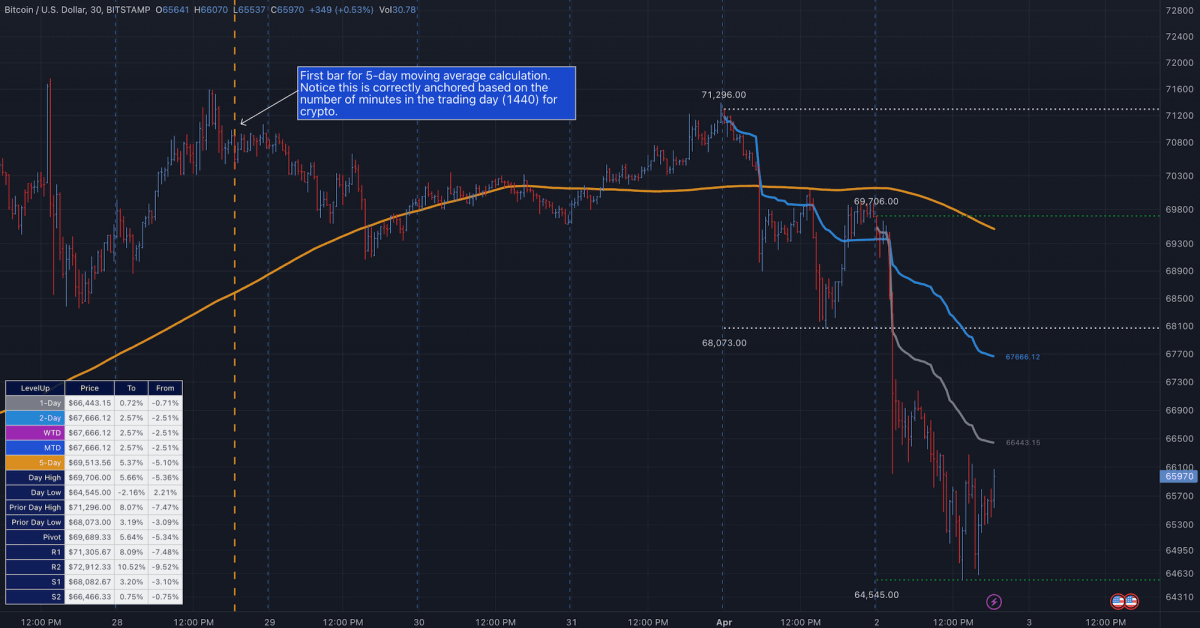Screen dimensions: 1200x628
Task: Click the white arrowhead of the annotation arrow
Action: [243, 124]
